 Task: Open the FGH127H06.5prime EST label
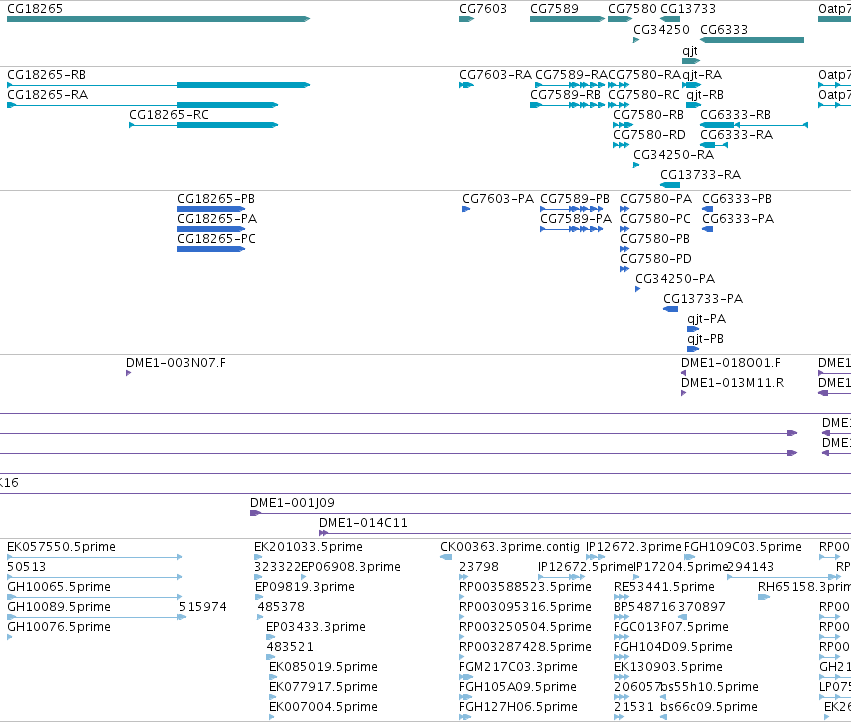(518, 707)
